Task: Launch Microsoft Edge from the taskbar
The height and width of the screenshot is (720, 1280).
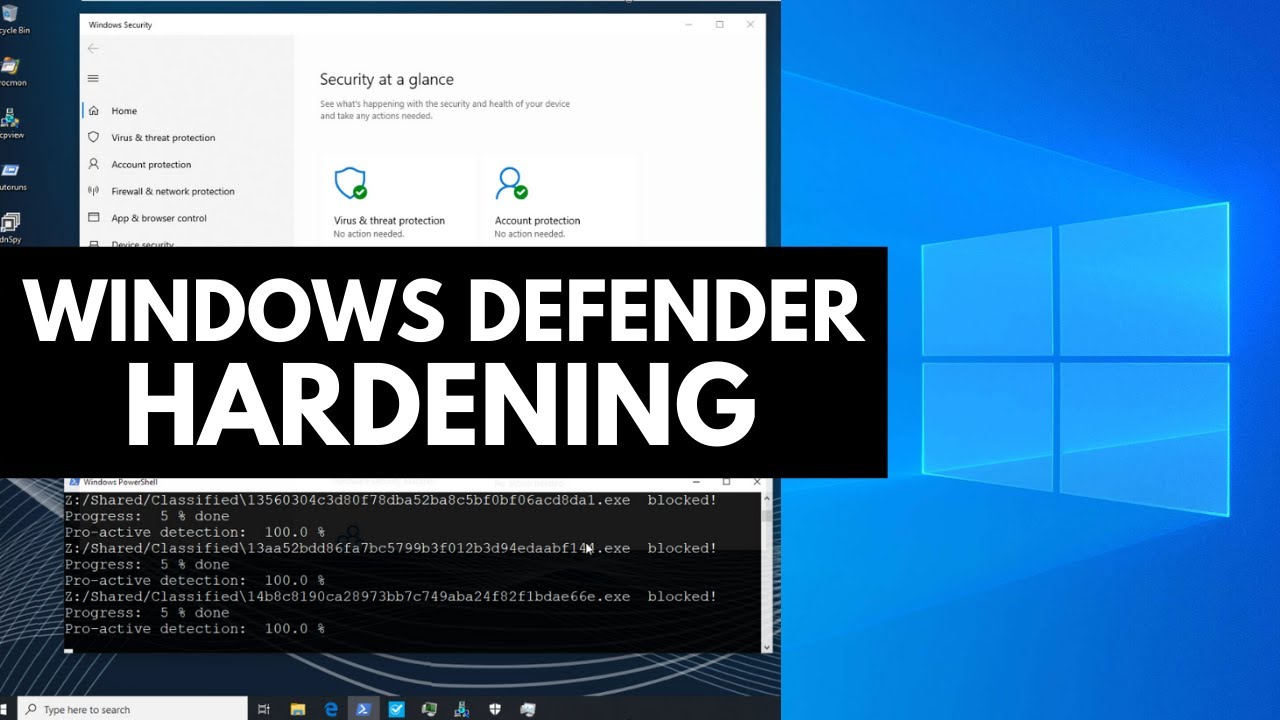Action: tap(331, 709)
